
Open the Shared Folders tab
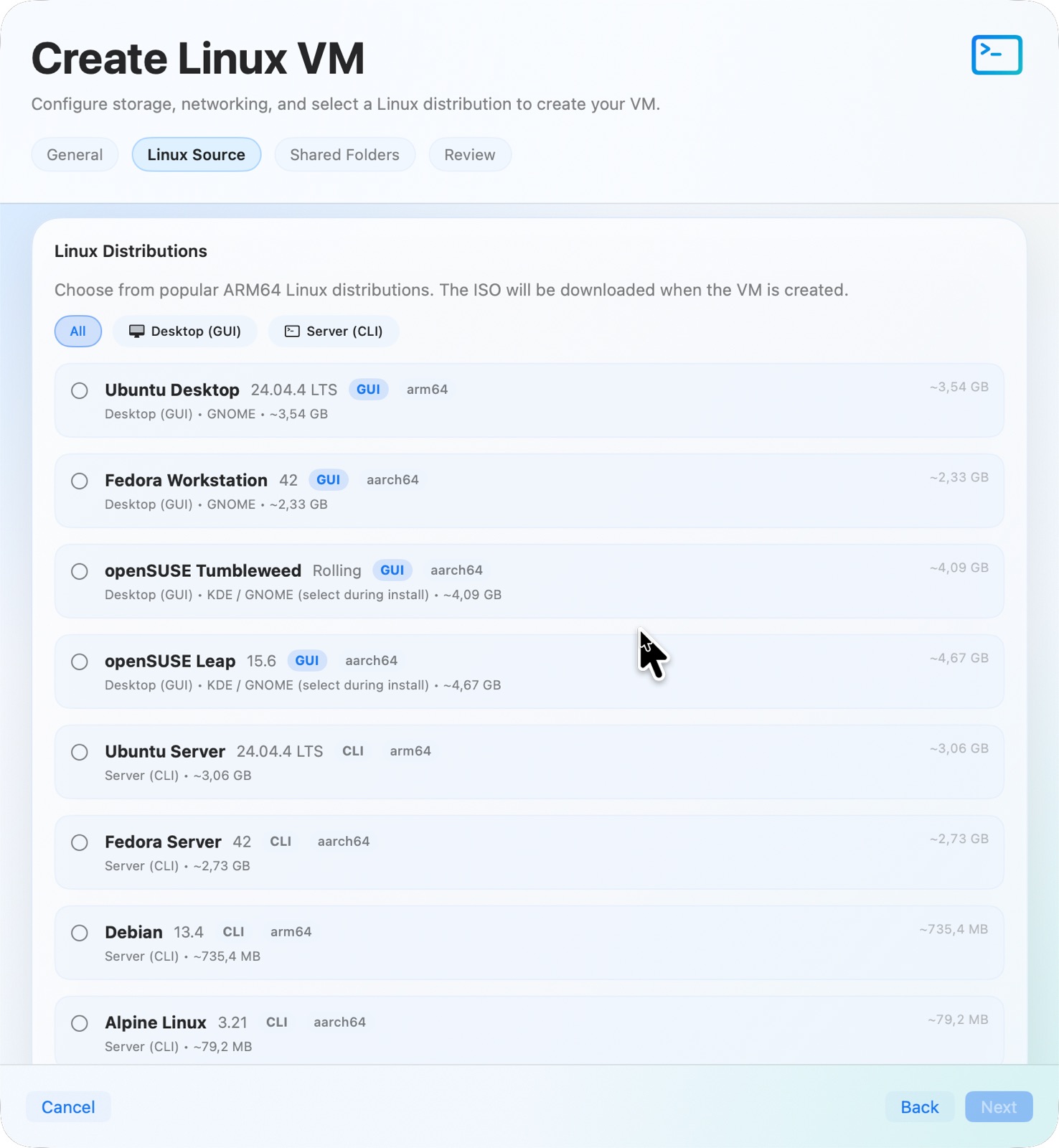point(344,154)
